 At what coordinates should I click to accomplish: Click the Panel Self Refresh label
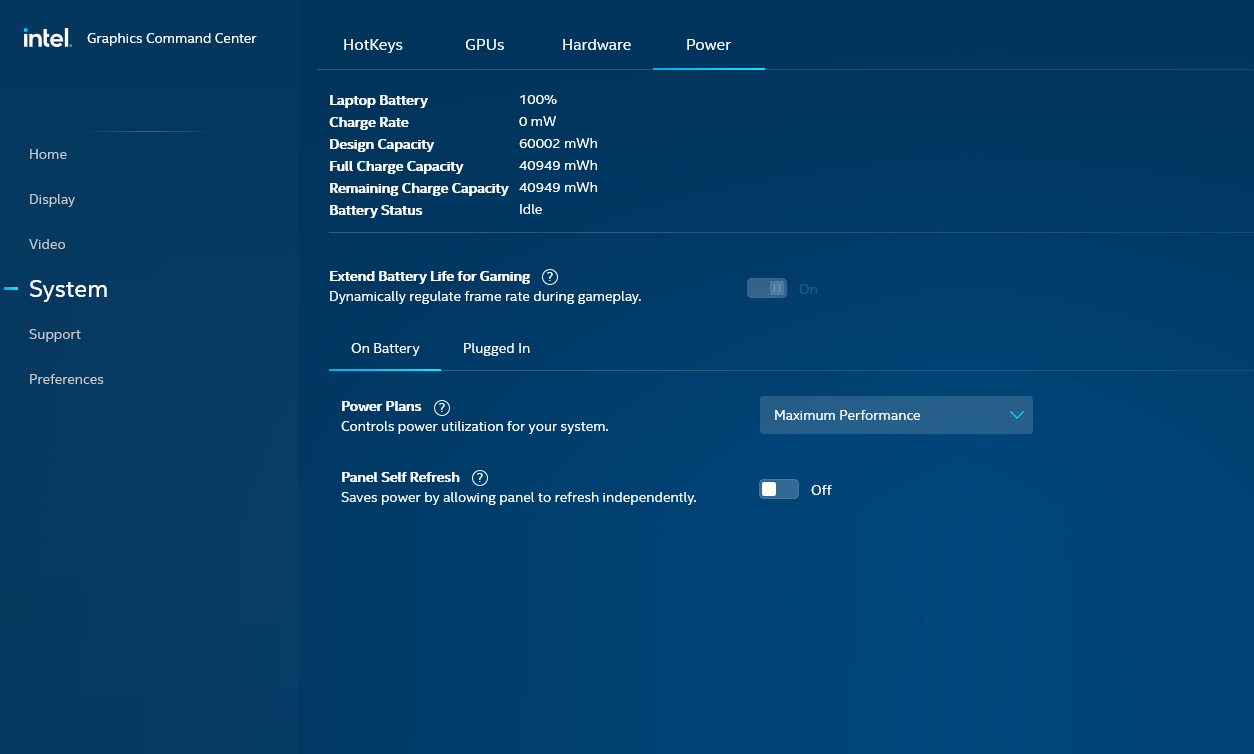(400, 477)
